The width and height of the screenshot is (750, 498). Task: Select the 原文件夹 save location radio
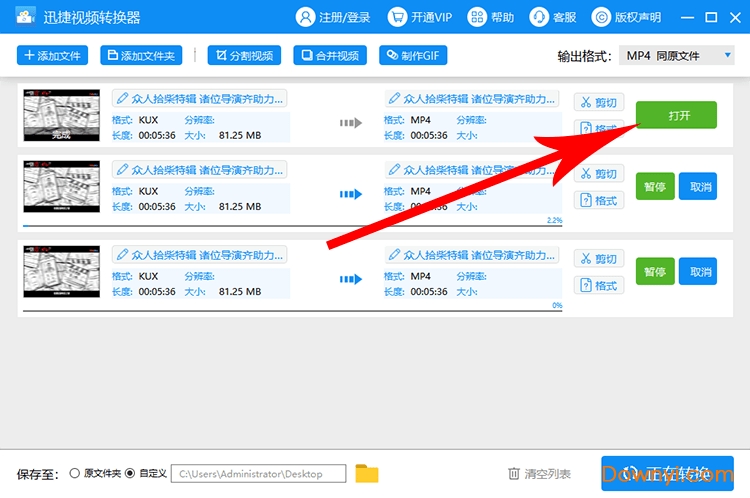(x=74, y=473)
